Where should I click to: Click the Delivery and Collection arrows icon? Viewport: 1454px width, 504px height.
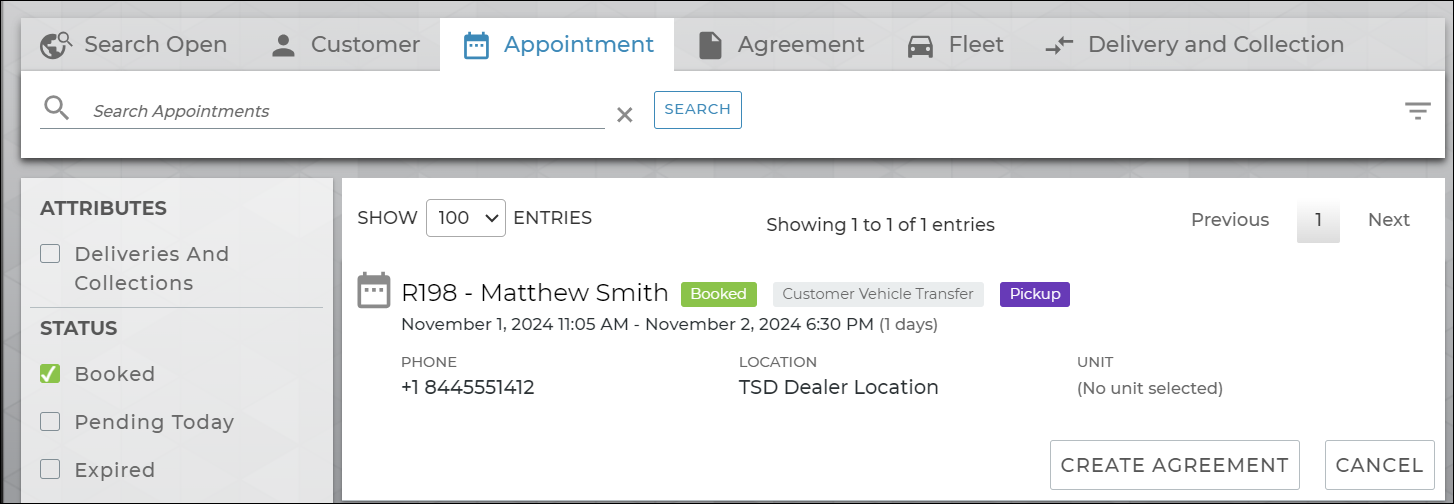[x=1059, y=46]
